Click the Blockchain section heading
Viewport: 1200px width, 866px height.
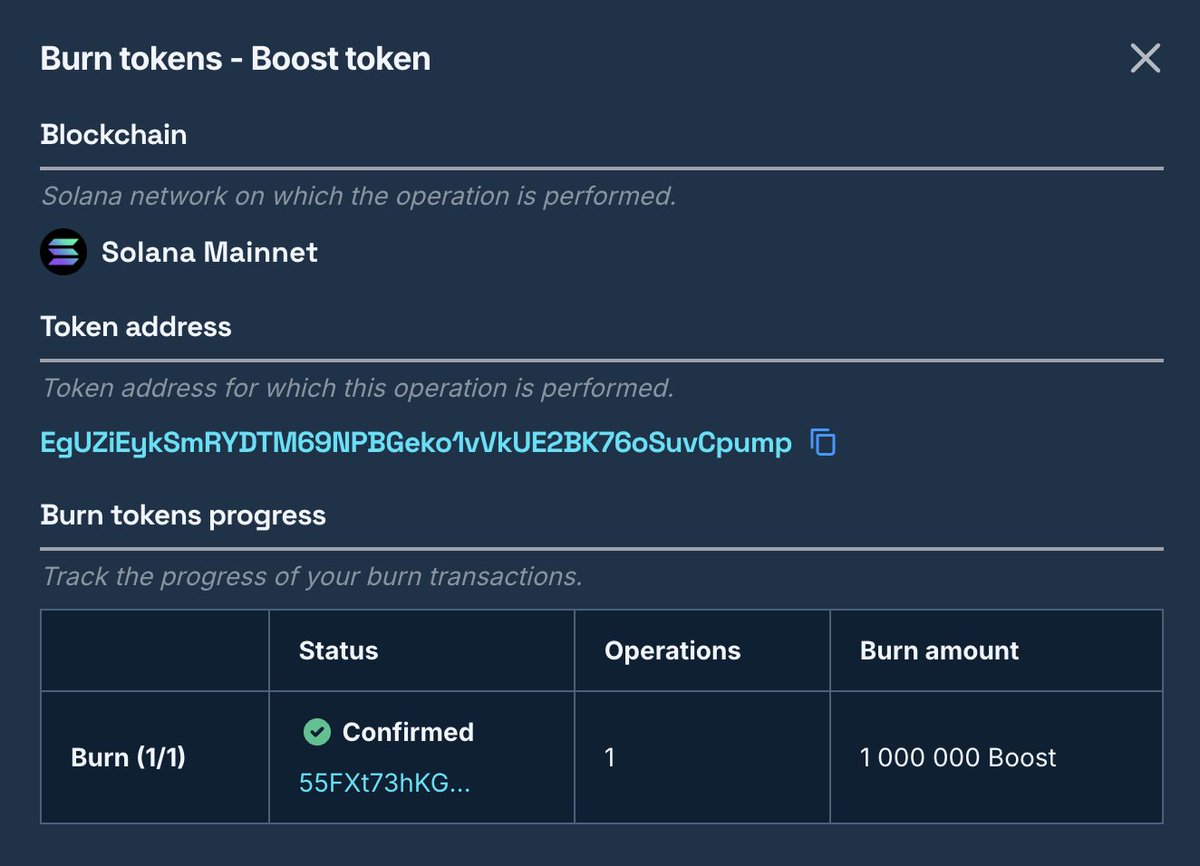coord(113,135)
